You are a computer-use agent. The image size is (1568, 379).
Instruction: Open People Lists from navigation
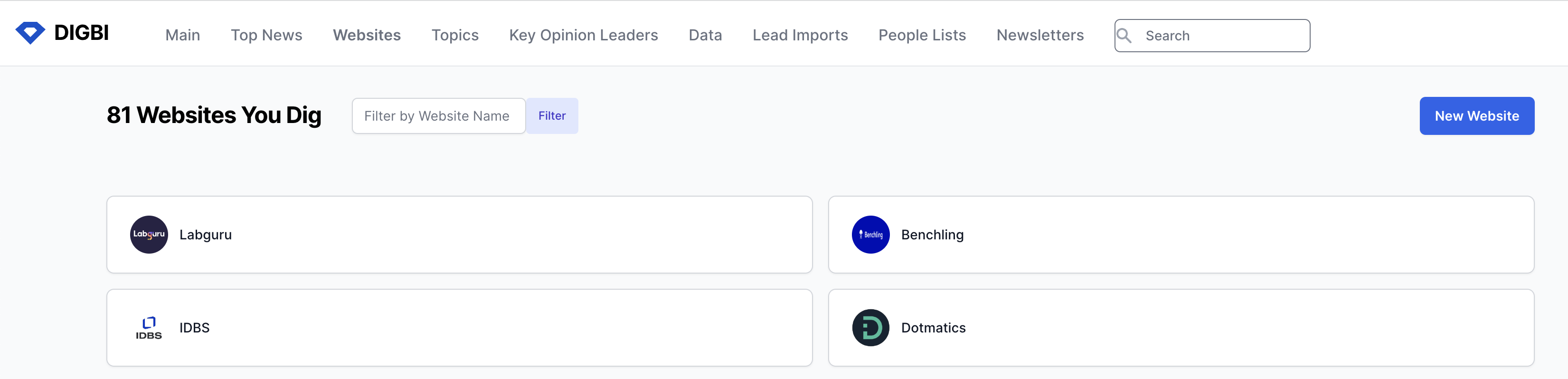click(x=922, y=35)
